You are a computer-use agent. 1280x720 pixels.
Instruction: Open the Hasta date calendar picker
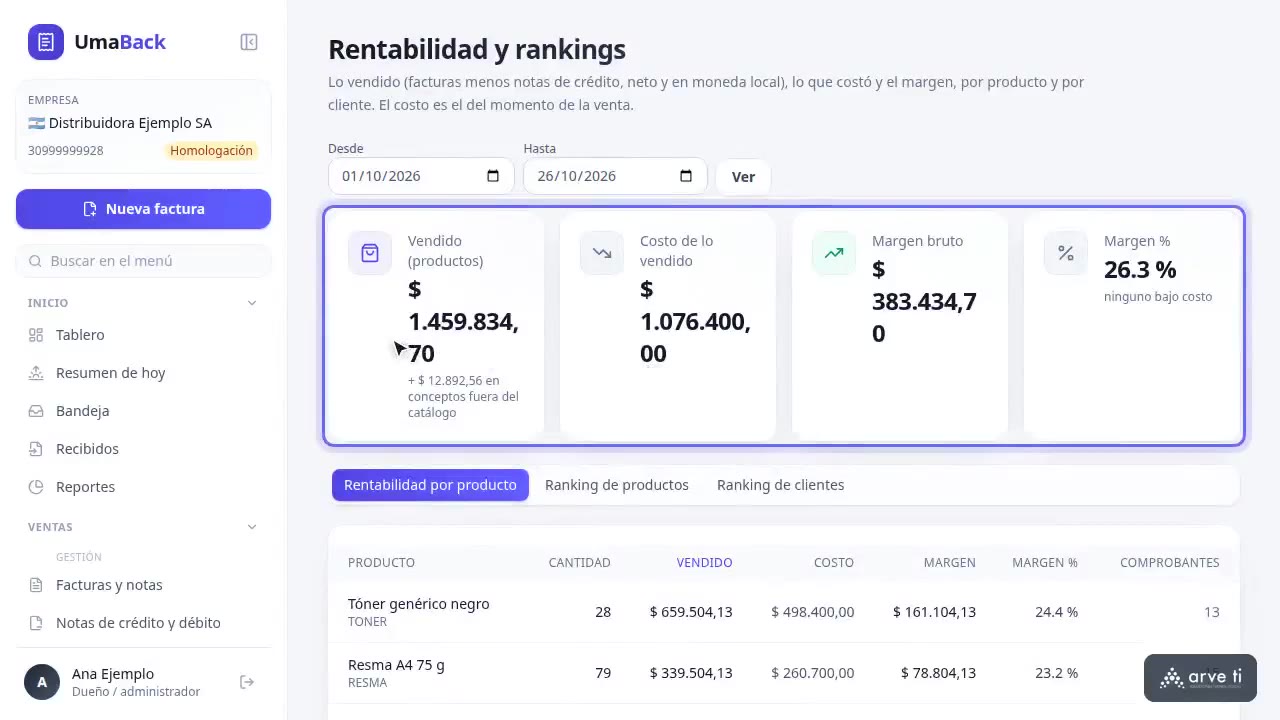pyautogui.click(x=686, y=176)
